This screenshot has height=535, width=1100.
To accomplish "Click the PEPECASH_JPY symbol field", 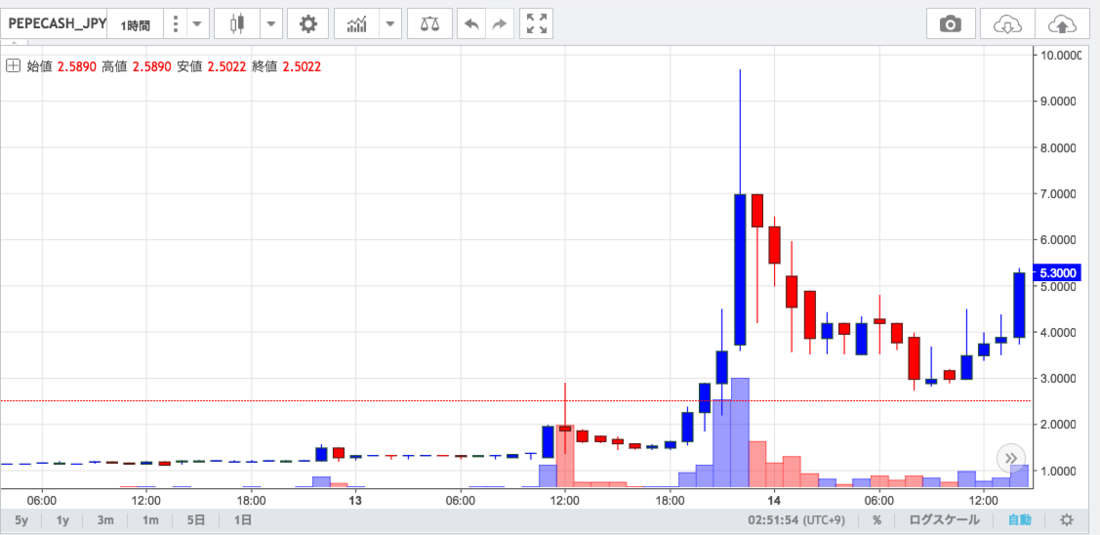I will tap(54, 24).
